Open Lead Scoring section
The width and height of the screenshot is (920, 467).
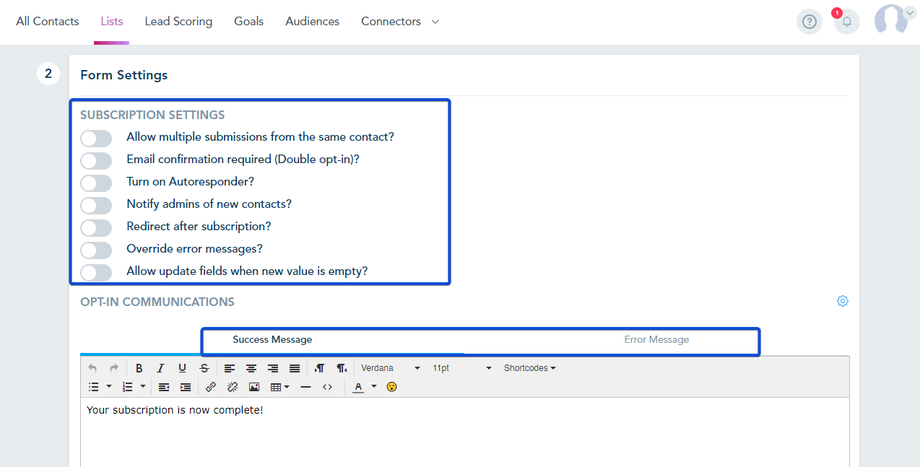point(178,21)
